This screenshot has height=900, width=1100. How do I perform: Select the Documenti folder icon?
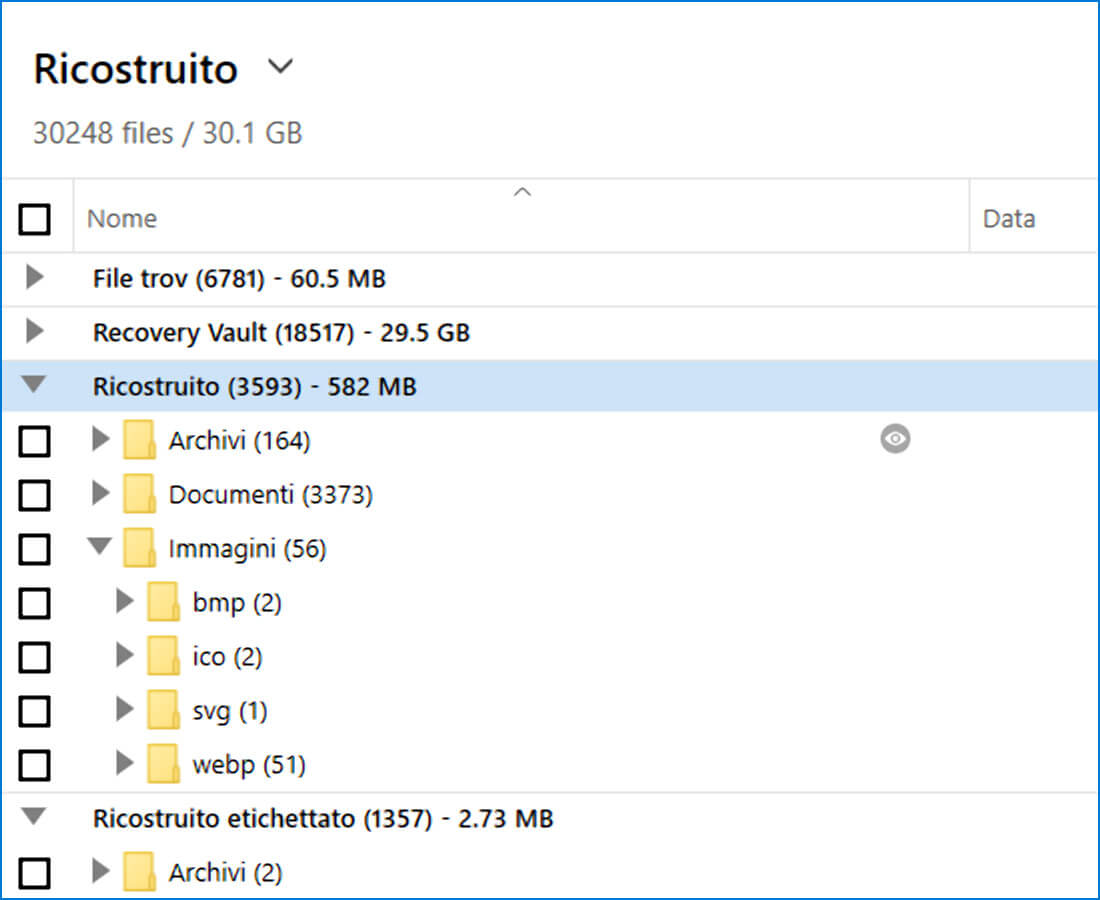[x=138, y=493]
